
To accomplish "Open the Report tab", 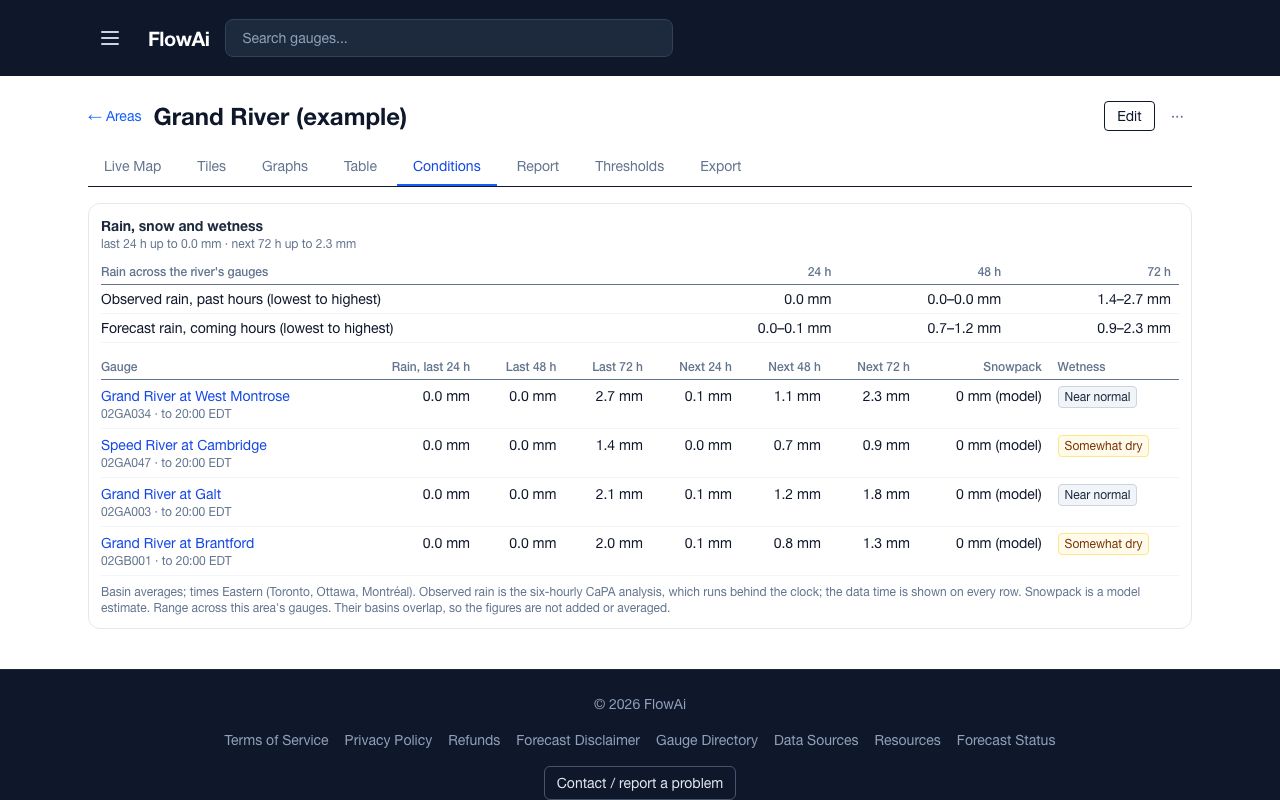I will pos(538,166).
